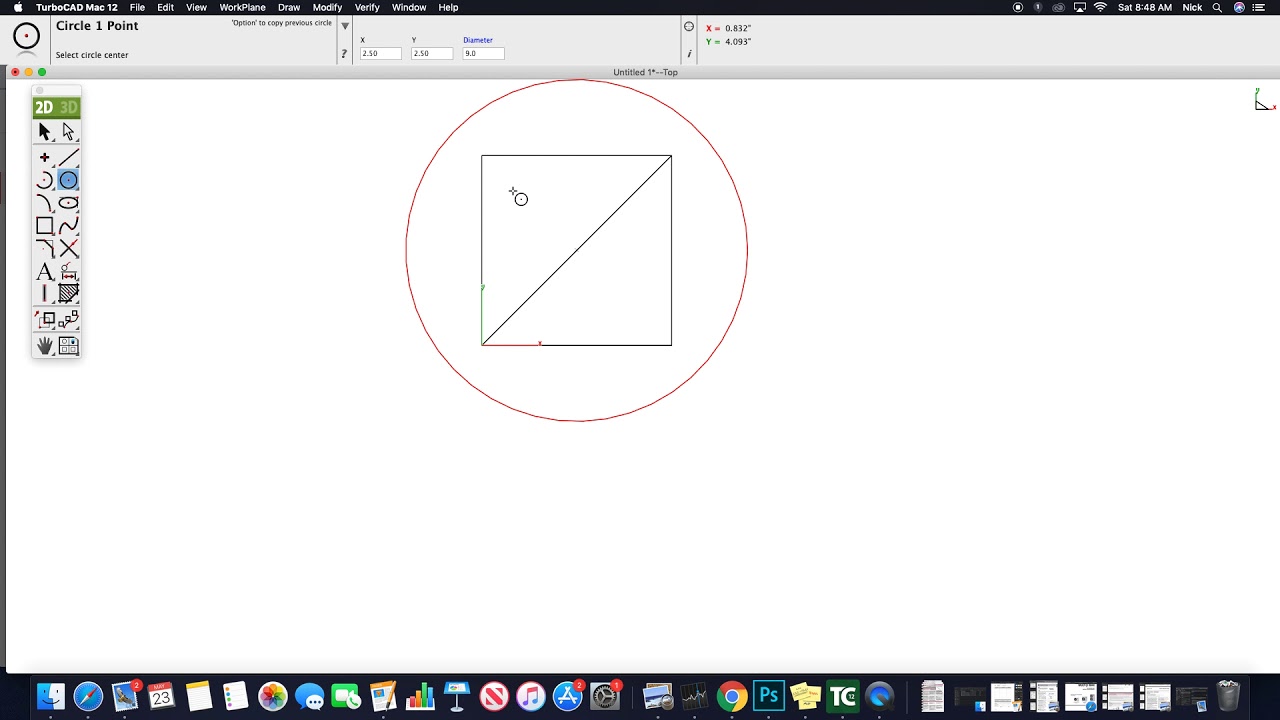This screenshot has width=1280, height=720.
Task: Choose the Centerline tool
Action: click(44, 293)
